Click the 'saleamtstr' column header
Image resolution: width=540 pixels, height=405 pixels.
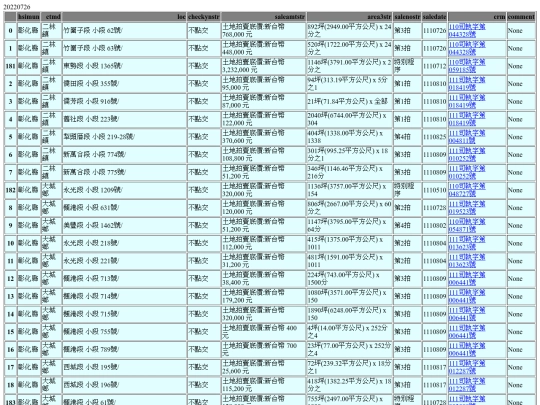(x=263, y=17)
